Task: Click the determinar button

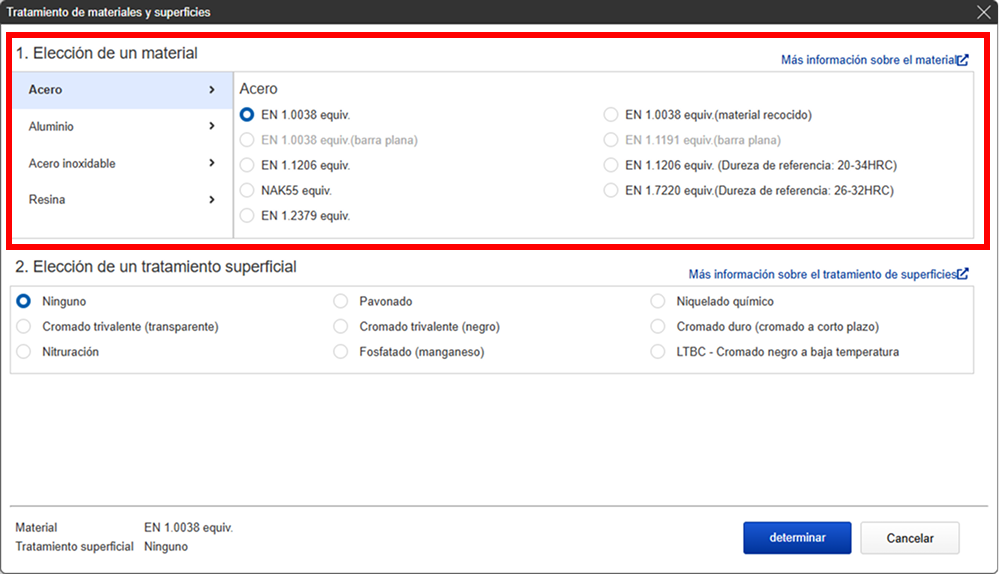Action: coord(797,538)
